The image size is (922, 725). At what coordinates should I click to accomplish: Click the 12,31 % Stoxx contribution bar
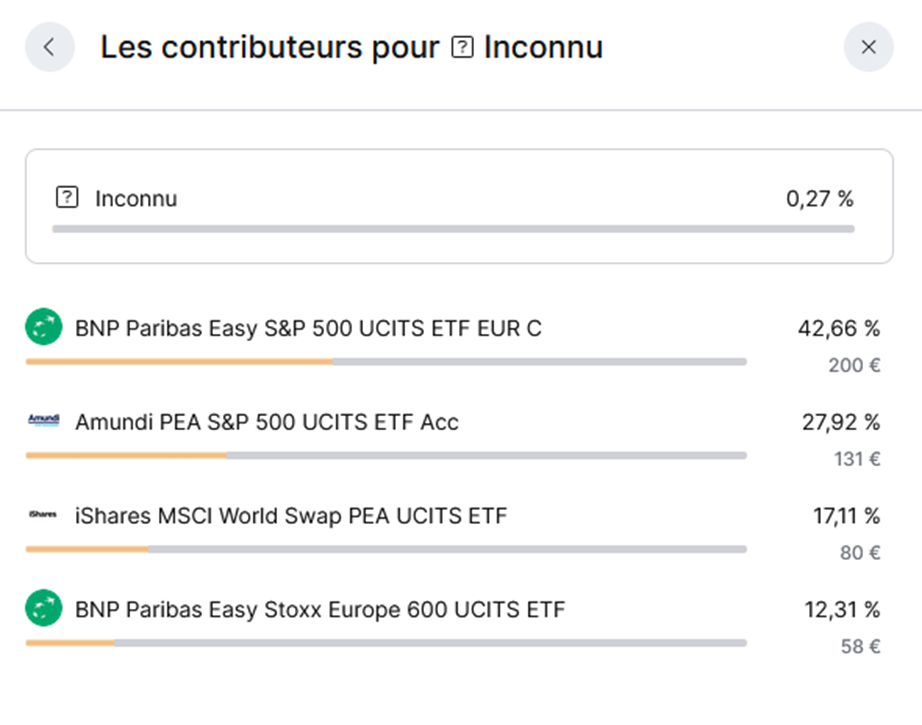[386, 643]
